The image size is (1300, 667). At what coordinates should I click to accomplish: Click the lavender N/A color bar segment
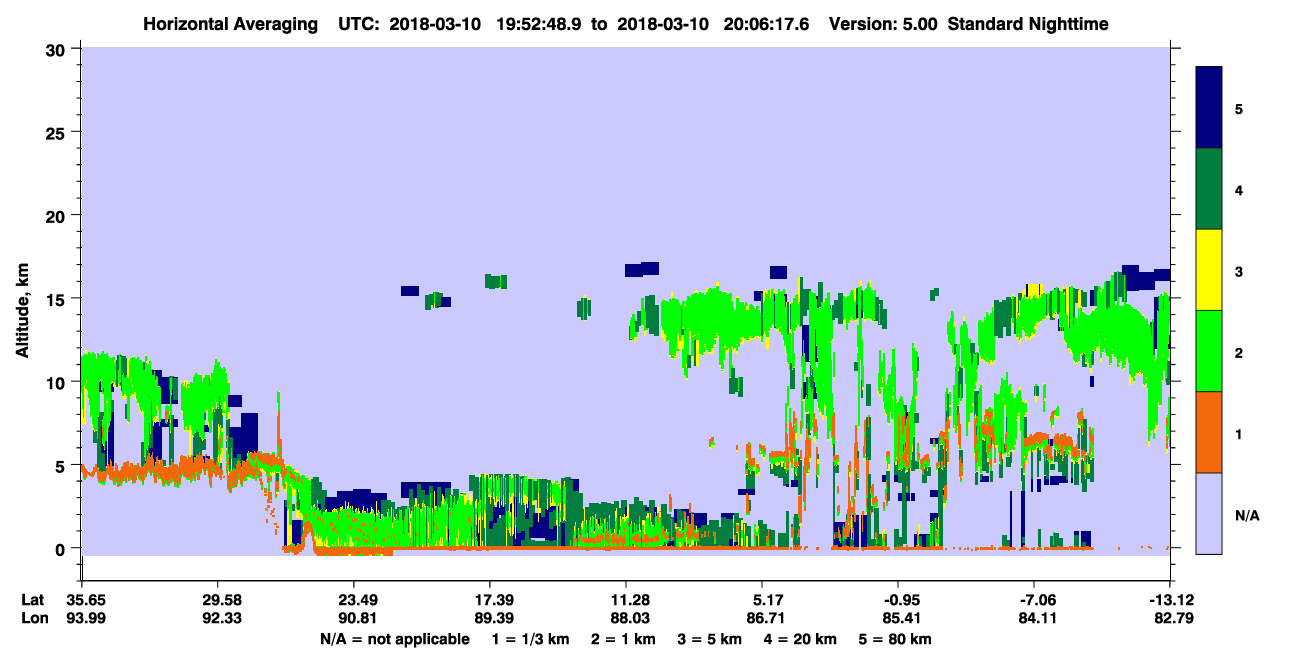click(x=1209, y=513)
